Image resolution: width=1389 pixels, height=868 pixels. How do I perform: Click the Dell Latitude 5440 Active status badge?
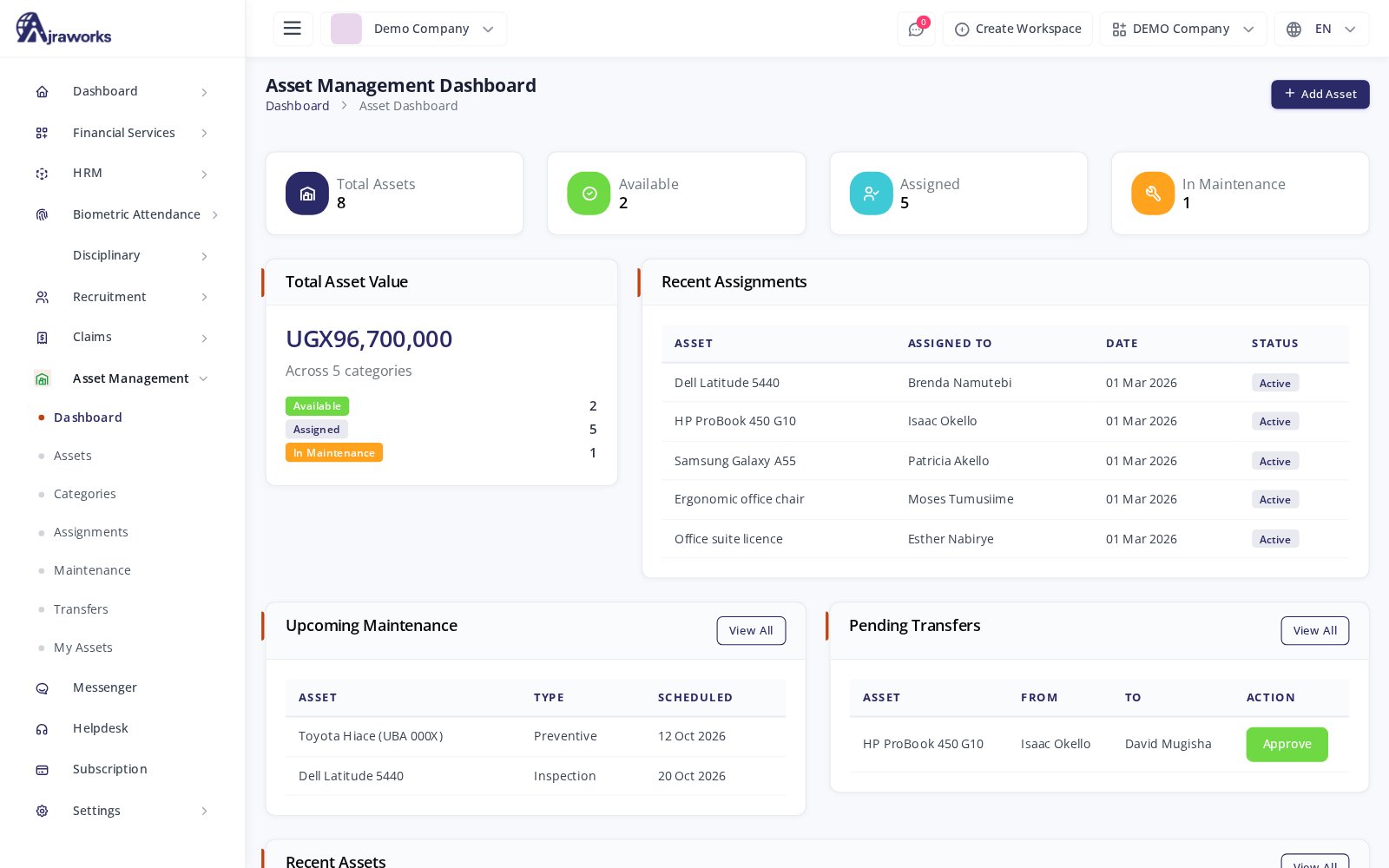pyautogui.click(x=1275, y=383)
